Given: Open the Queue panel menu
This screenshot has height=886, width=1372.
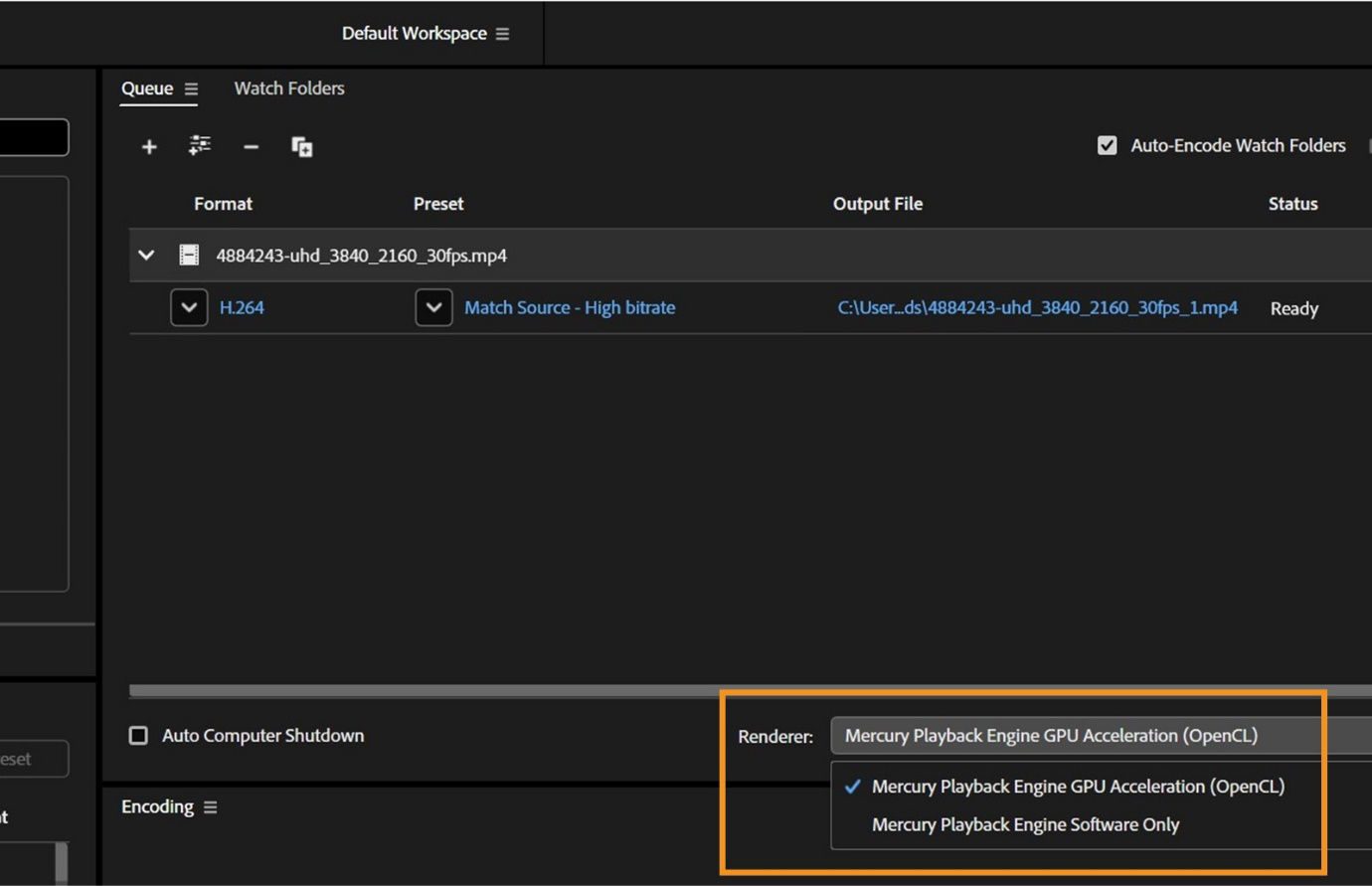Looking at the screenshot, I should (191, 88).
